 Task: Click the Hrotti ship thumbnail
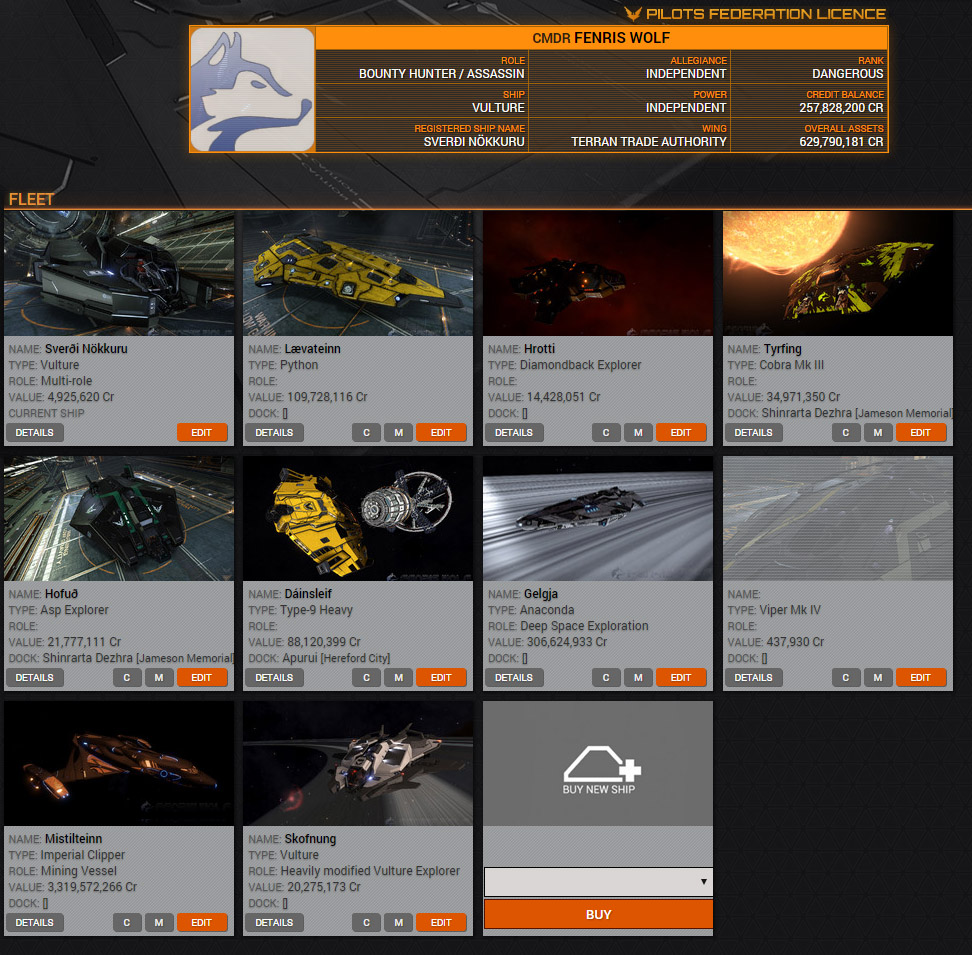[598, 273]
